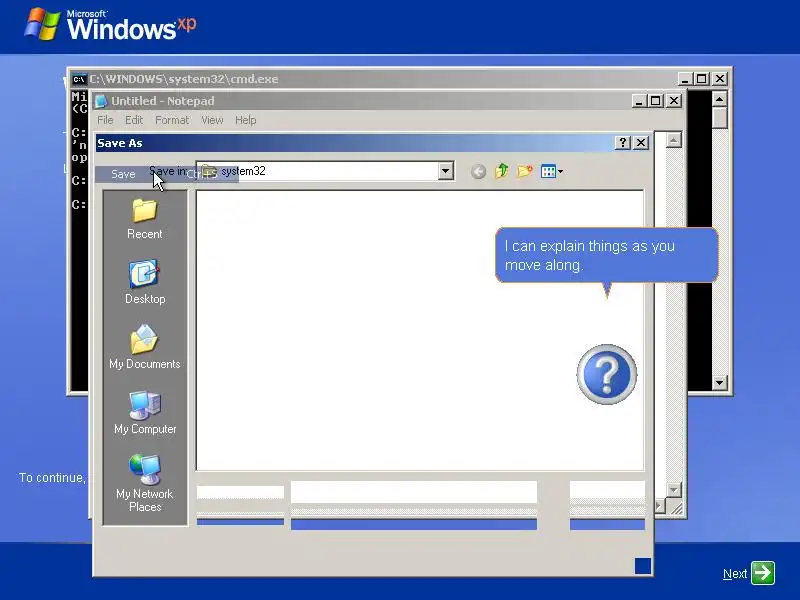Click the Save As help question button
Viewport: 800px width, 600px height.
pyautogui.click(x=622, y=143)
